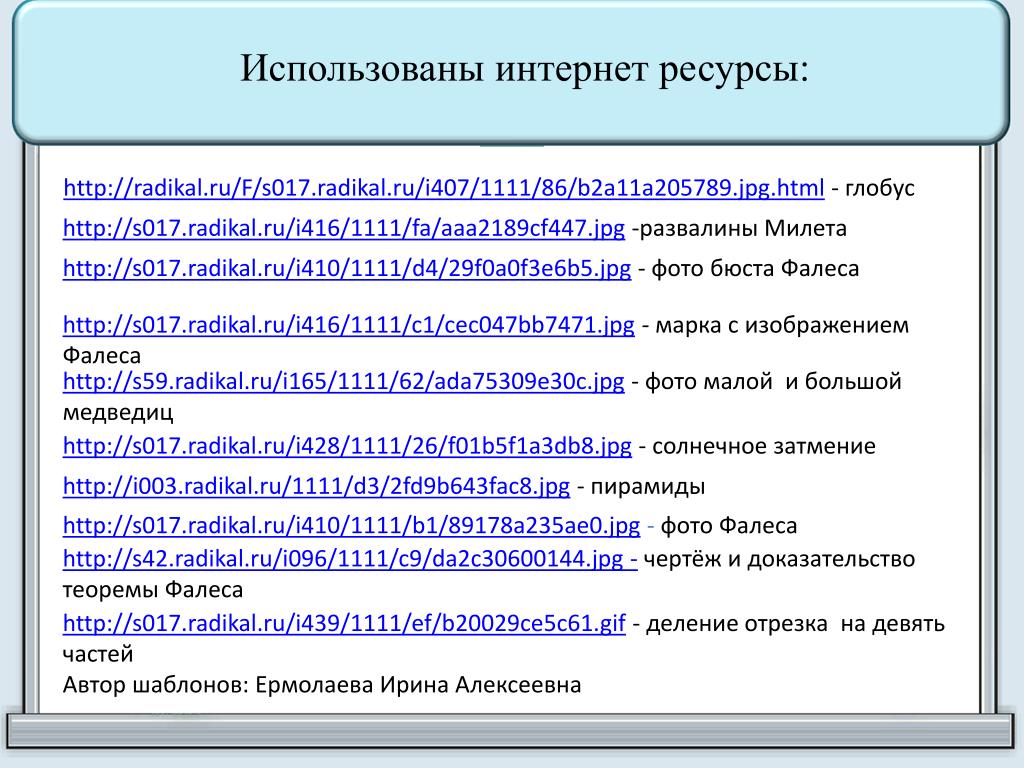The image size is (1024, 768).
Task: Select the caption 'деление отрезка на девять'
Action: tap(795, 624)
